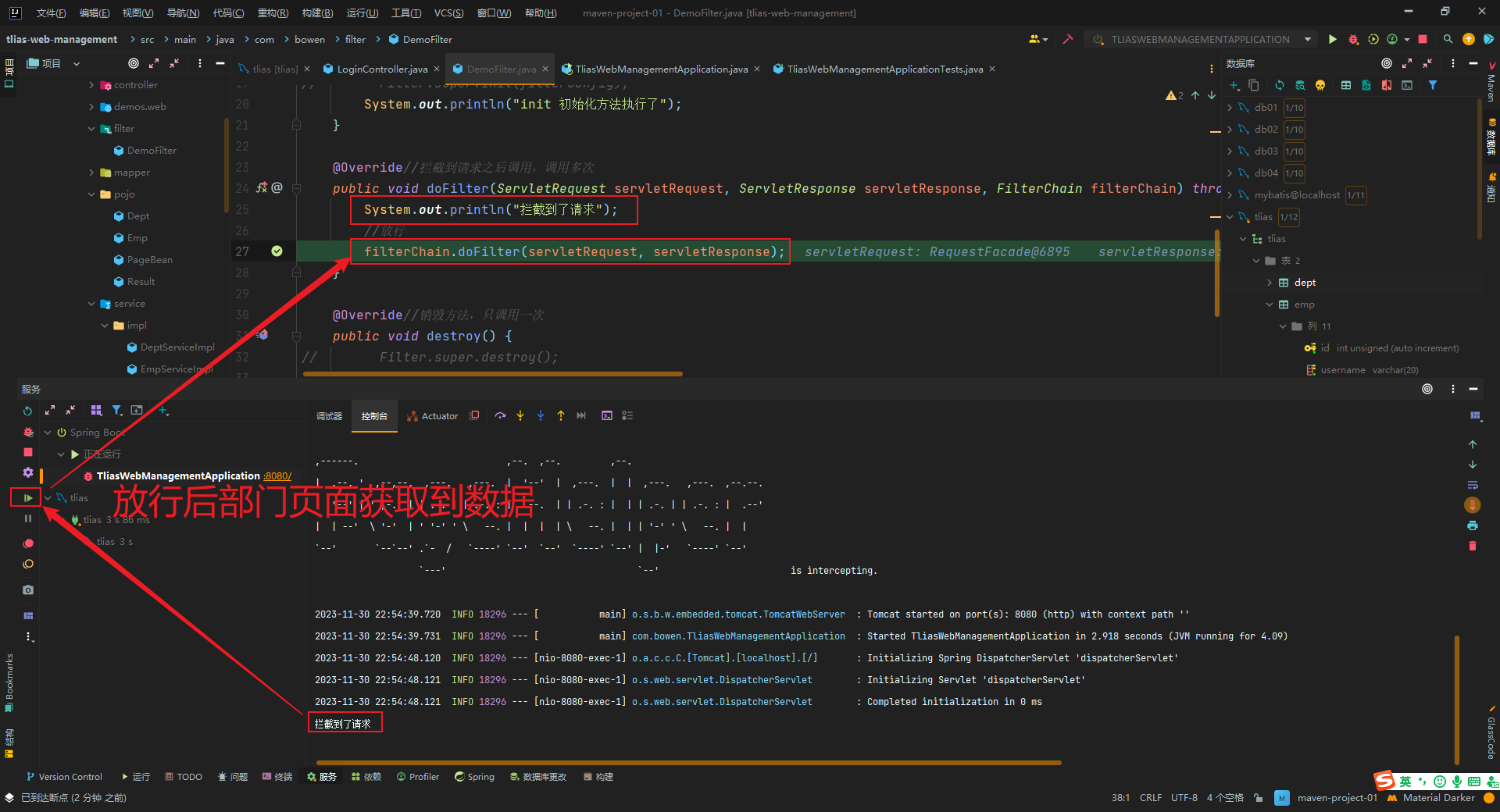Open Search Everywhere magnifier
This screenshot has width=1500, height=812.
[1448, 39]
